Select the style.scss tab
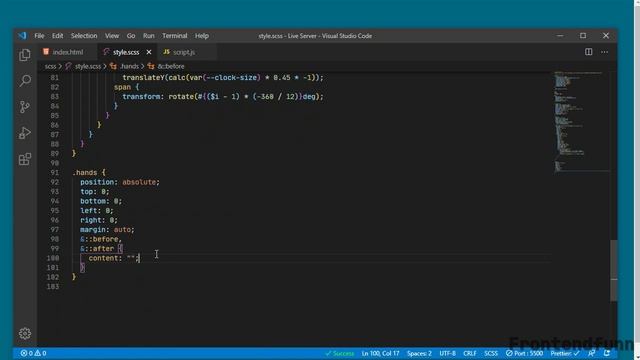This screenshot has height=360, width=640. point(126,52)
